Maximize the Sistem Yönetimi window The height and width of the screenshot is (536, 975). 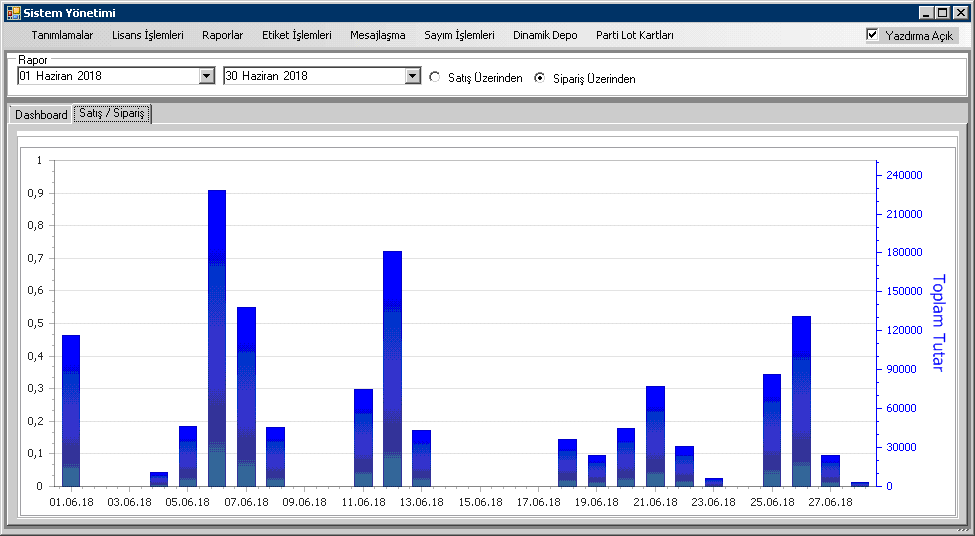point(942,12)
